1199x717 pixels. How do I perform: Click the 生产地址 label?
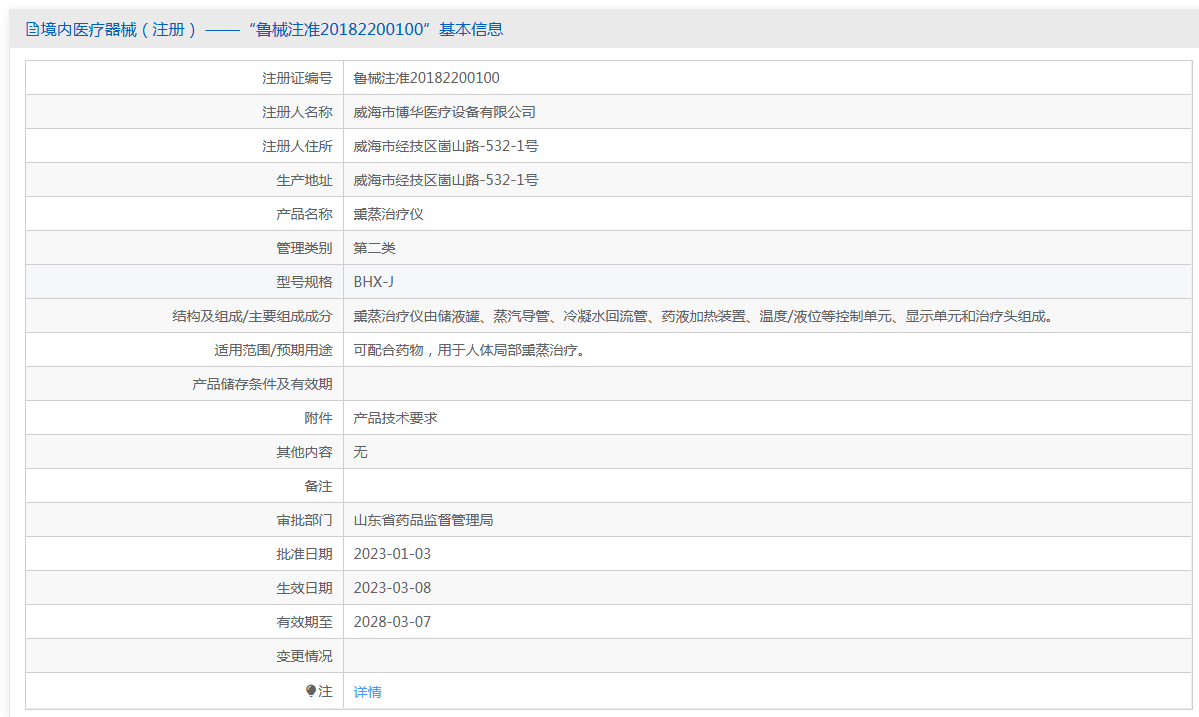pyautogui.click(x=304, y=180)
